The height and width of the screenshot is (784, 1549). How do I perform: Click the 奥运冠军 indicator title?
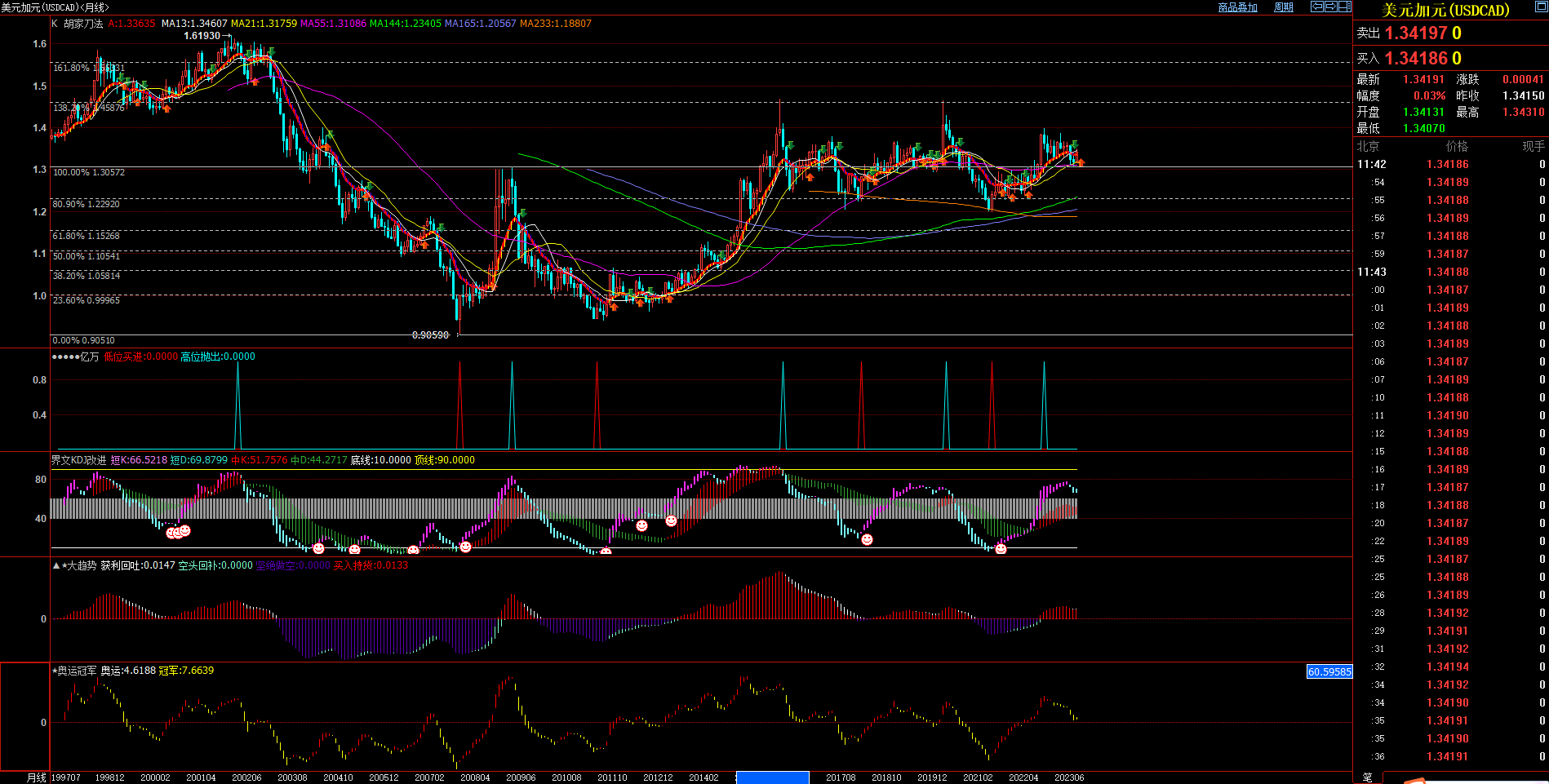coord(77,671)
